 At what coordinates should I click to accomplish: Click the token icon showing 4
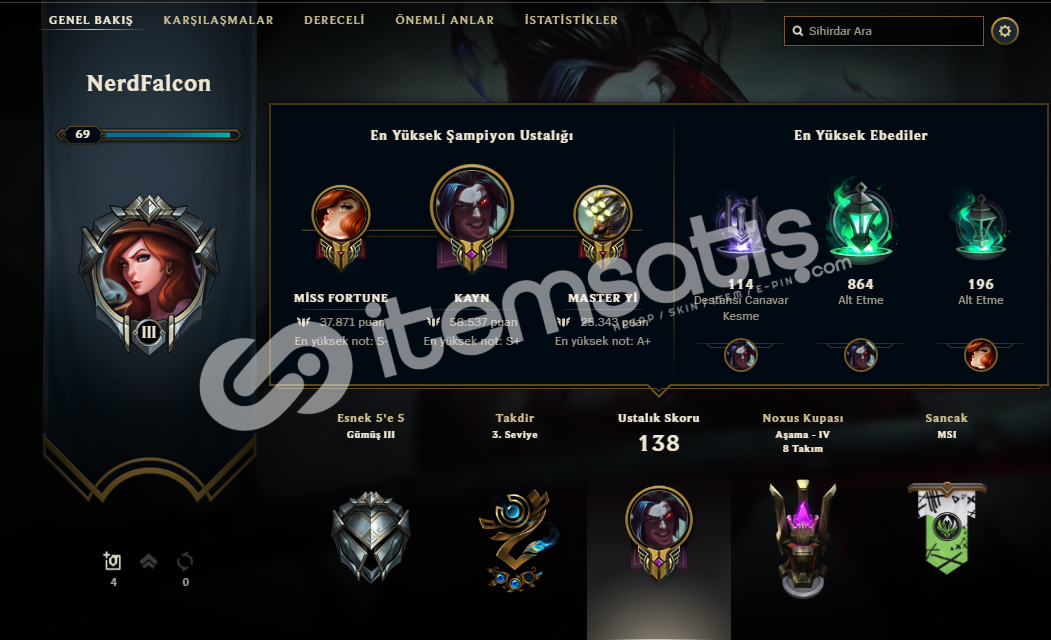click(113, 569)
